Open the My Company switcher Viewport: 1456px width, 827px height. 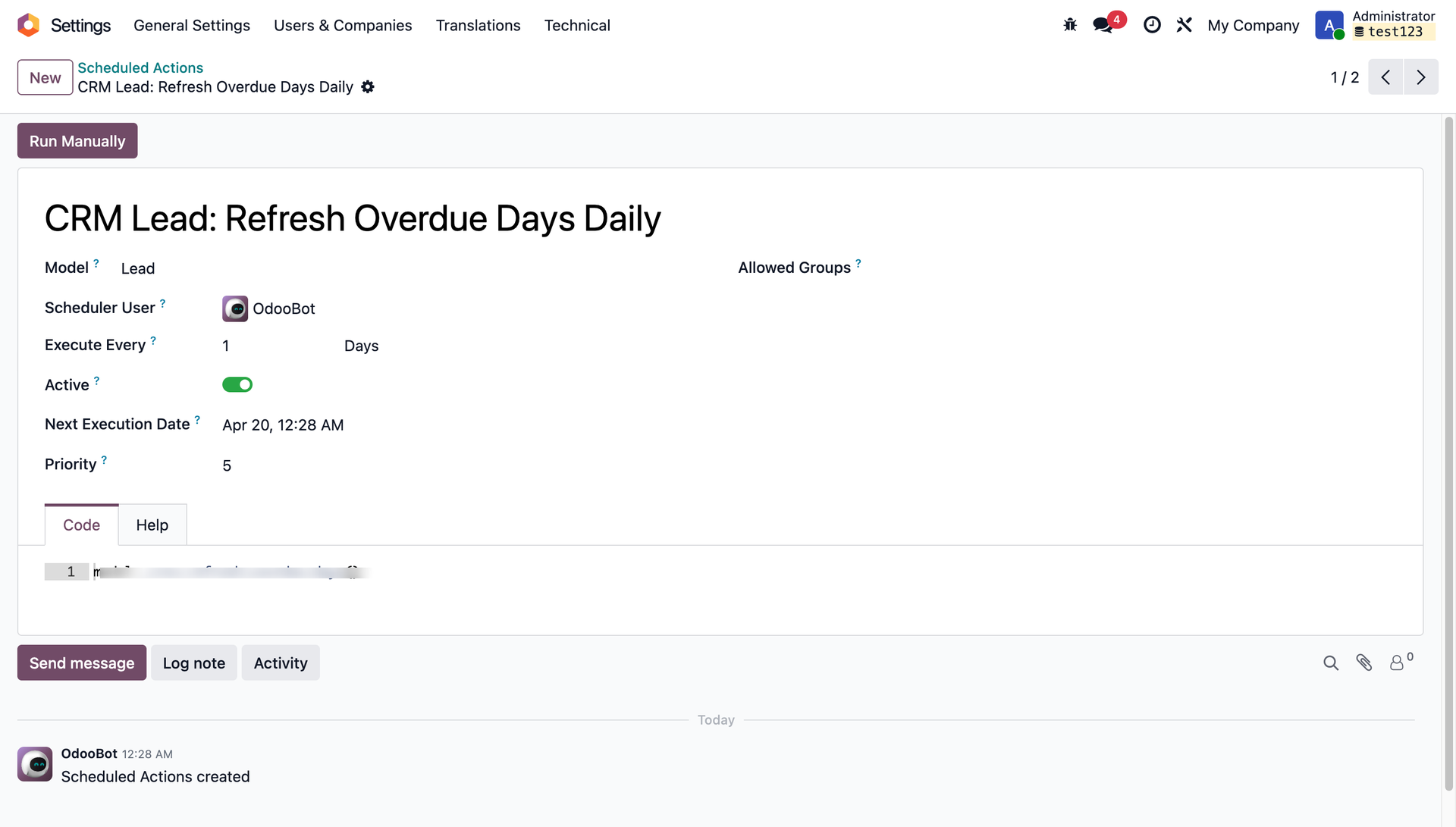click(x=1254, y=25)
